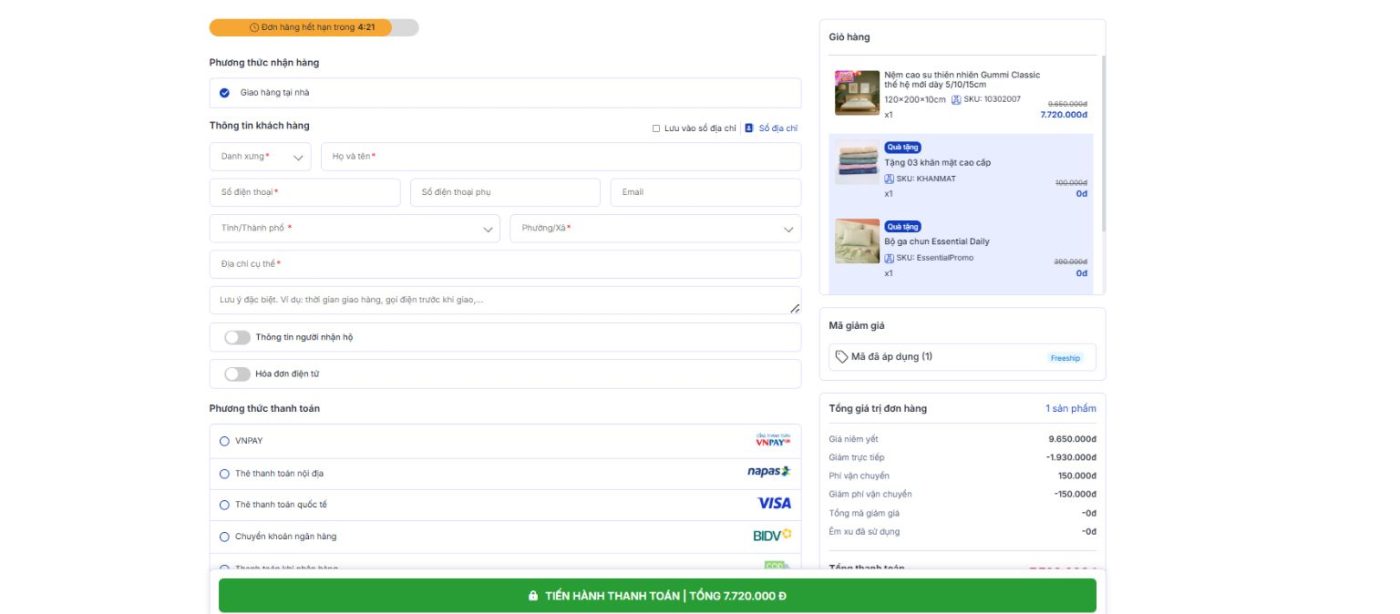
Task: Click the Napas logo icon
Action: point(768,472)
